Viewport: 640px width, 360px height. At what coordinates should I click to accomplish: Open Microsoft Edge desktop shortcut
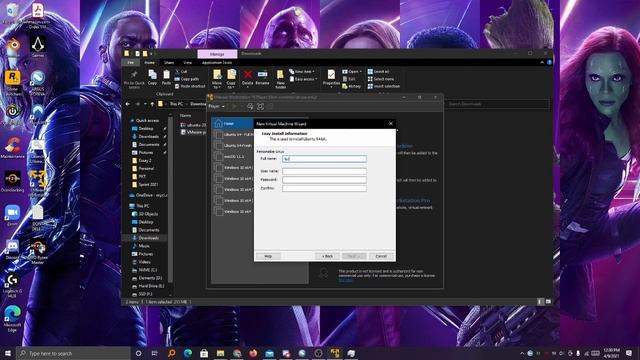click(12, 318)
